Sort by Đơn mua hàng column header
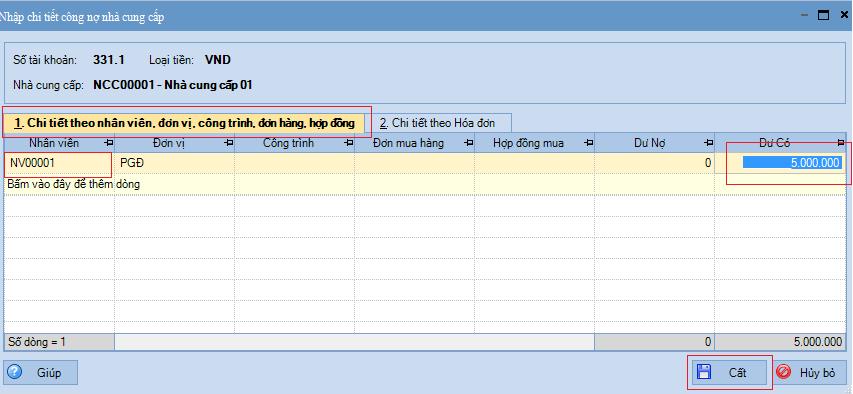 (415, 143)
